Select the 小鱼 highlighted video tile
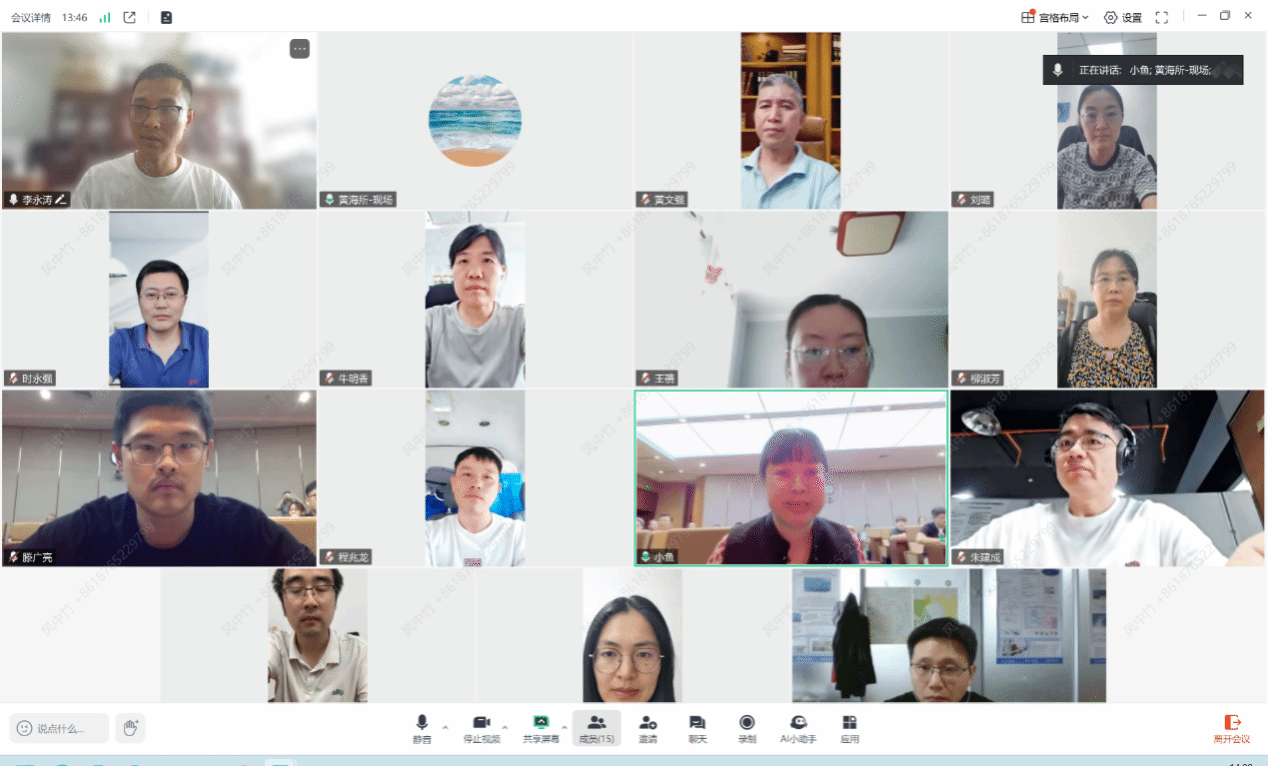Screen dimensions: 1268x766 [791, 477]
